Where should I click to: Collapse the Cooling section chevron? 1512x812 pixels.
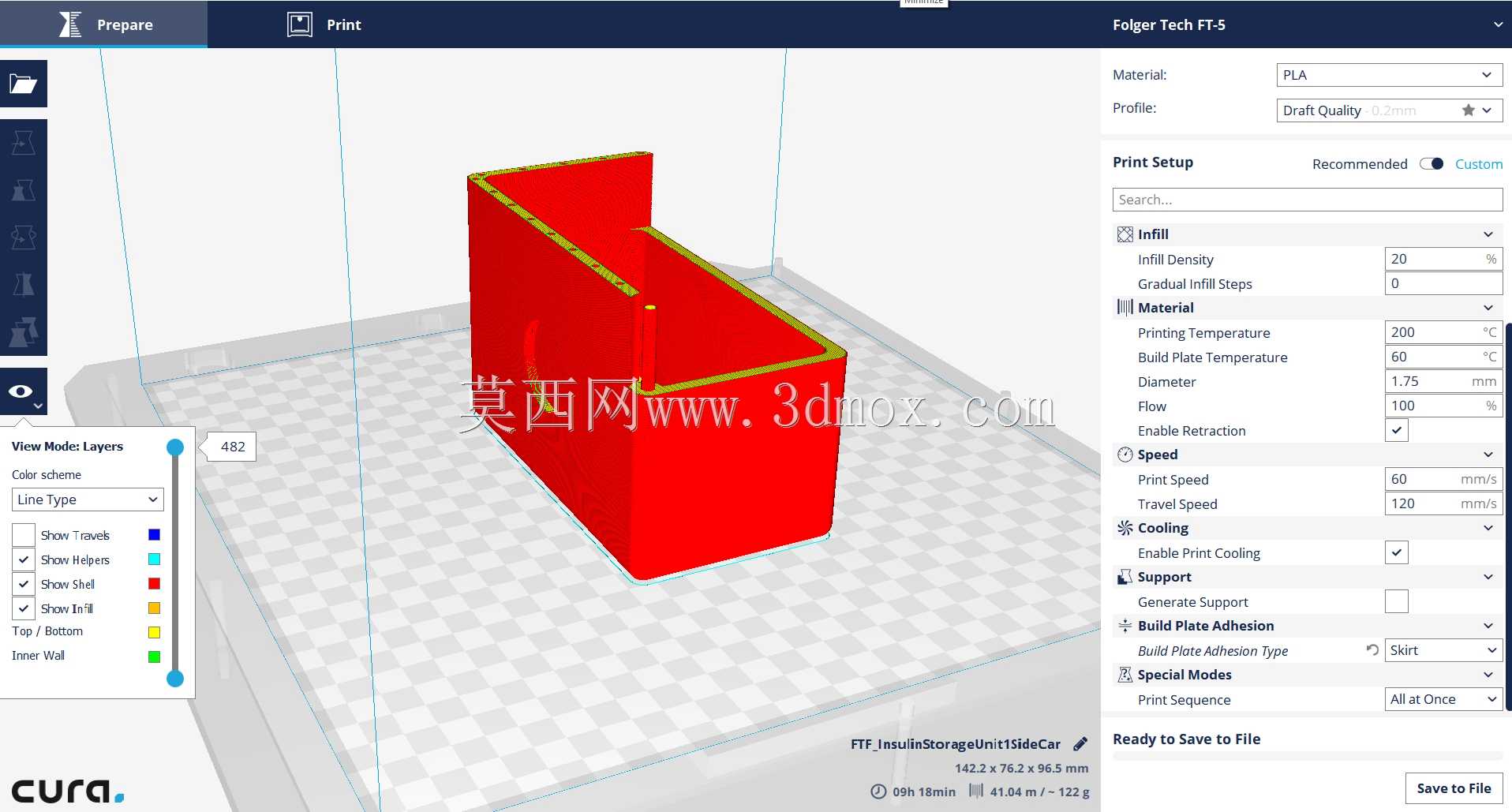click(x=1488, y=528)
